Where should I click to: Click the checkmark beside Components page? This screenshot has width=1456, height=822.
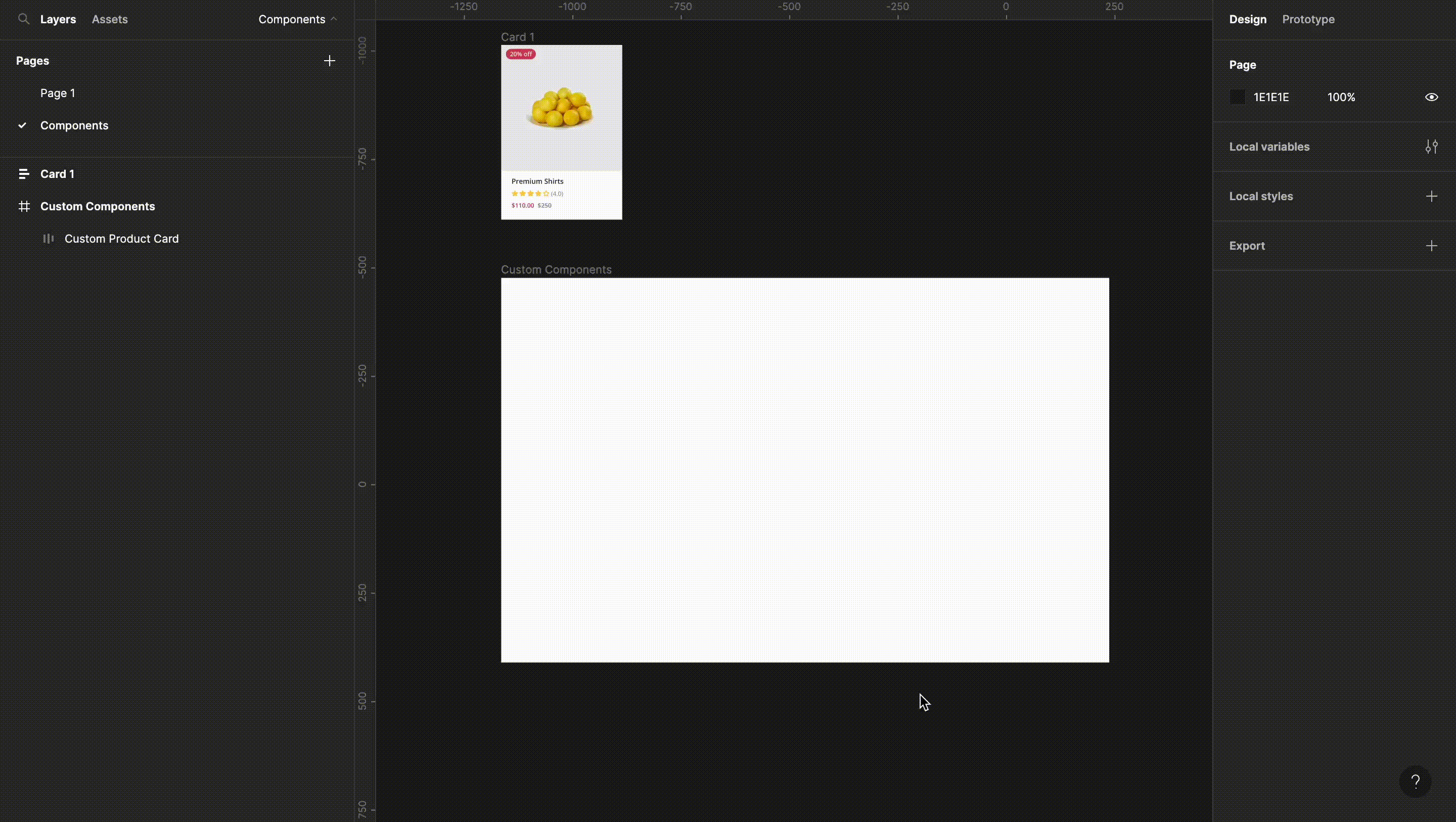[x=23, y=125]
